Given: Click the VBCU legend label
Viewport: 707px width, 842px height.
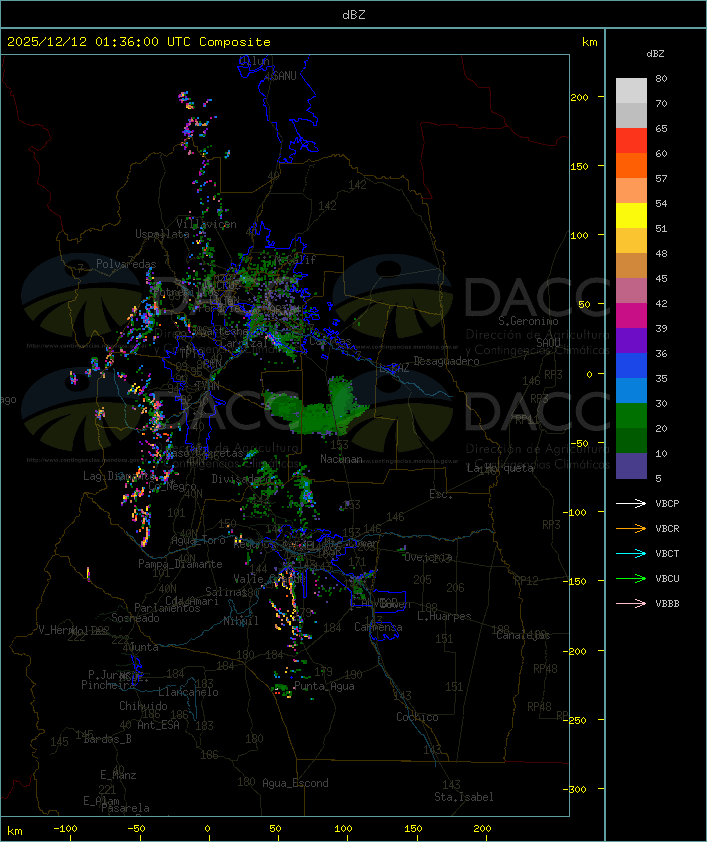Looking at the screenshot, I should pyautogui.click(x=667, y=578).
